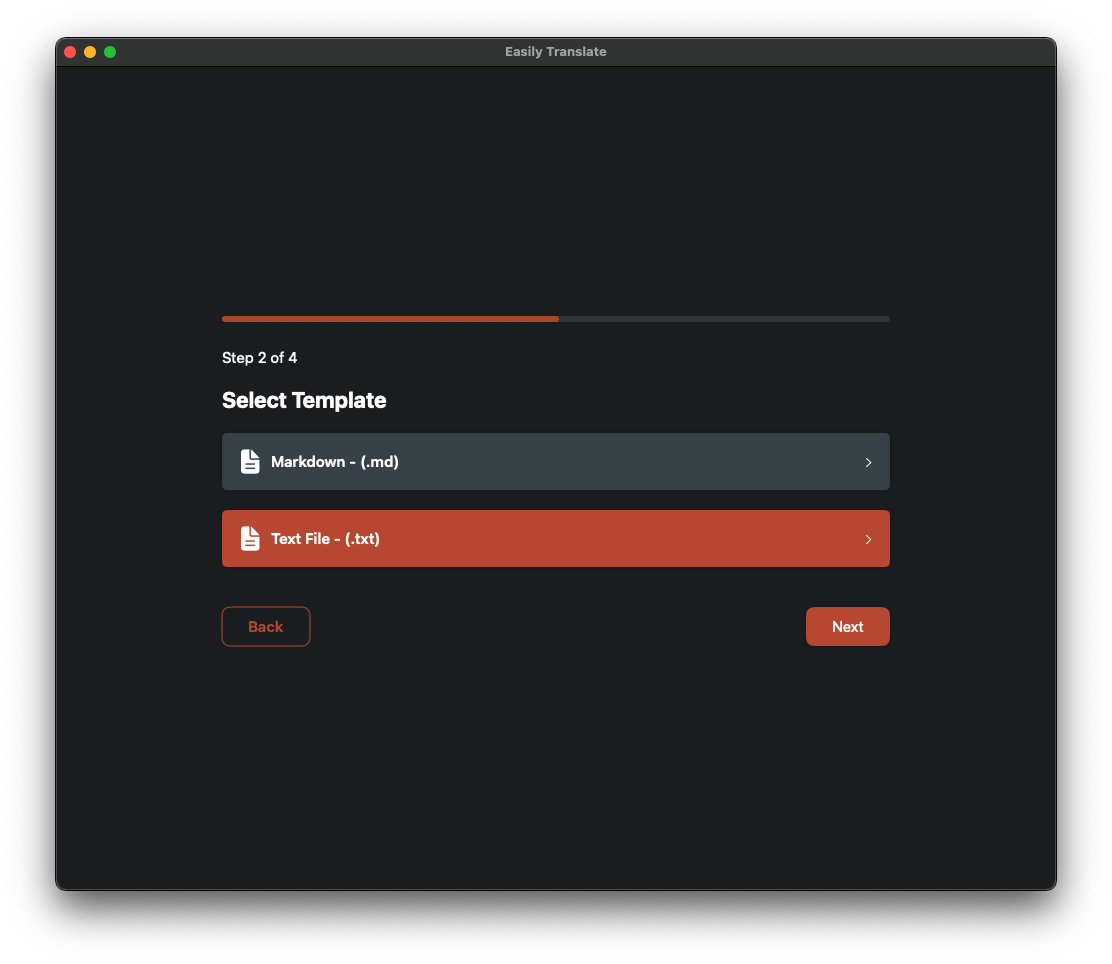
Task: Click the "Easily Translate" window title
Action: click(555, 52)
